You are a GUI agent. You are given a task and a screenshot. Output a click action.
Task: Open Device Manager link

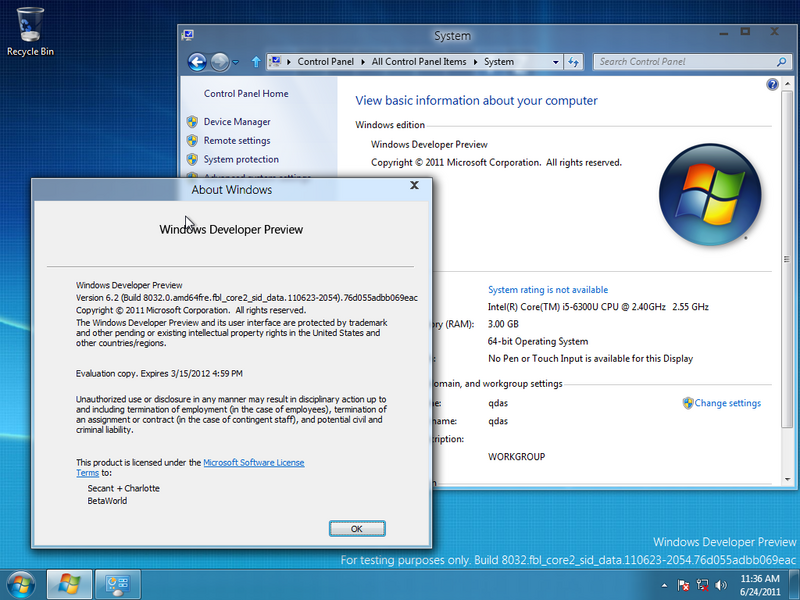tap(237, 121)
